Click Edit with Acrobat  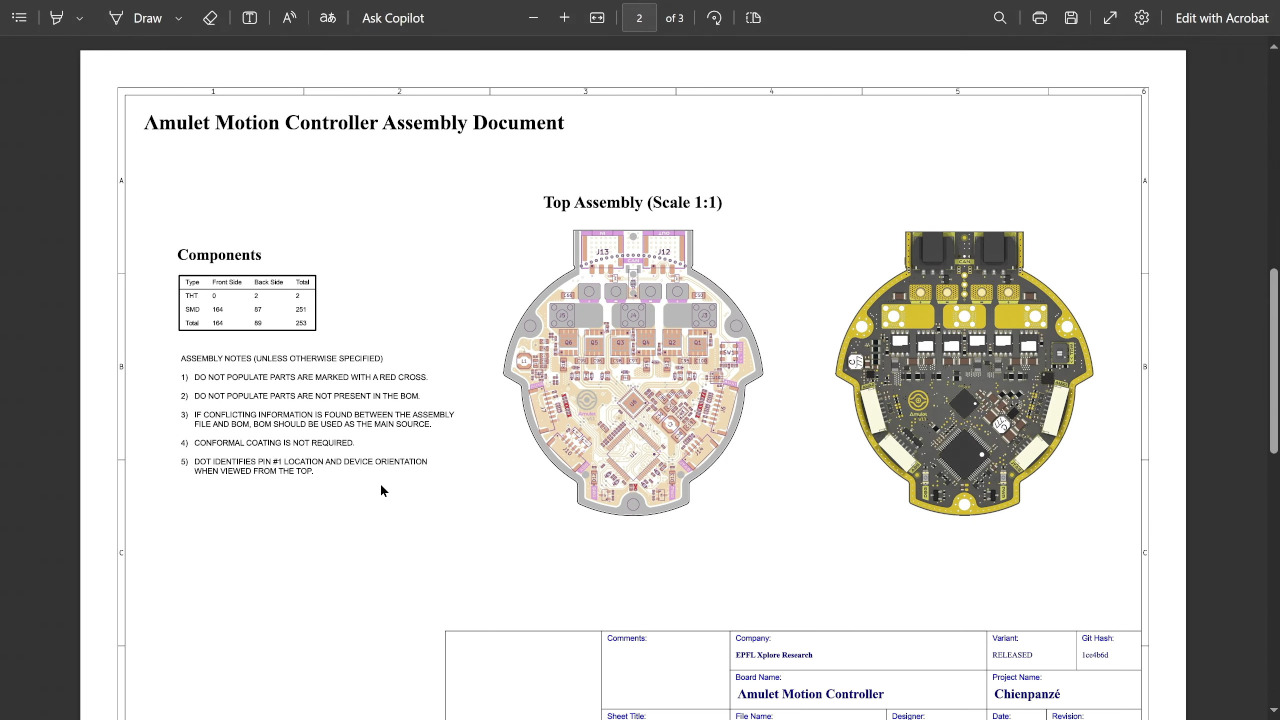coord(1221,17)
